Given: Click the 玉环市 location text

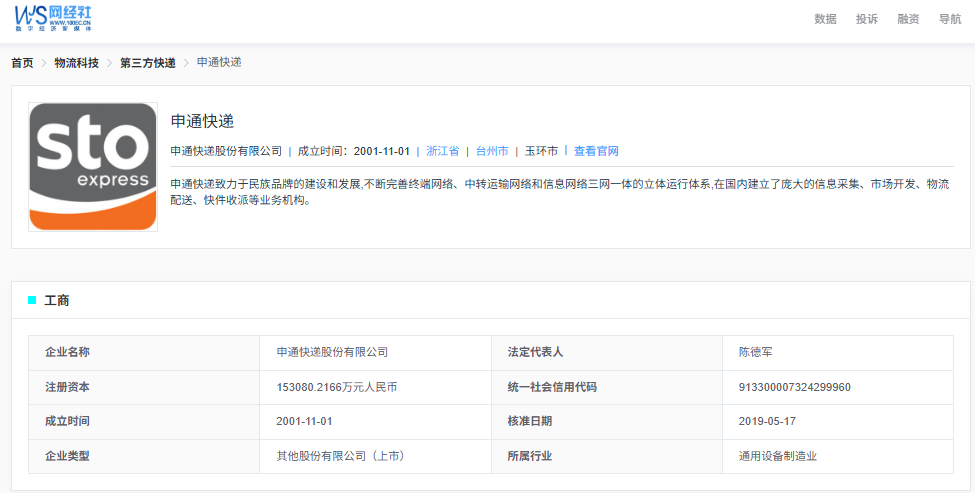Looking at the screenshot, I should 541,151.
